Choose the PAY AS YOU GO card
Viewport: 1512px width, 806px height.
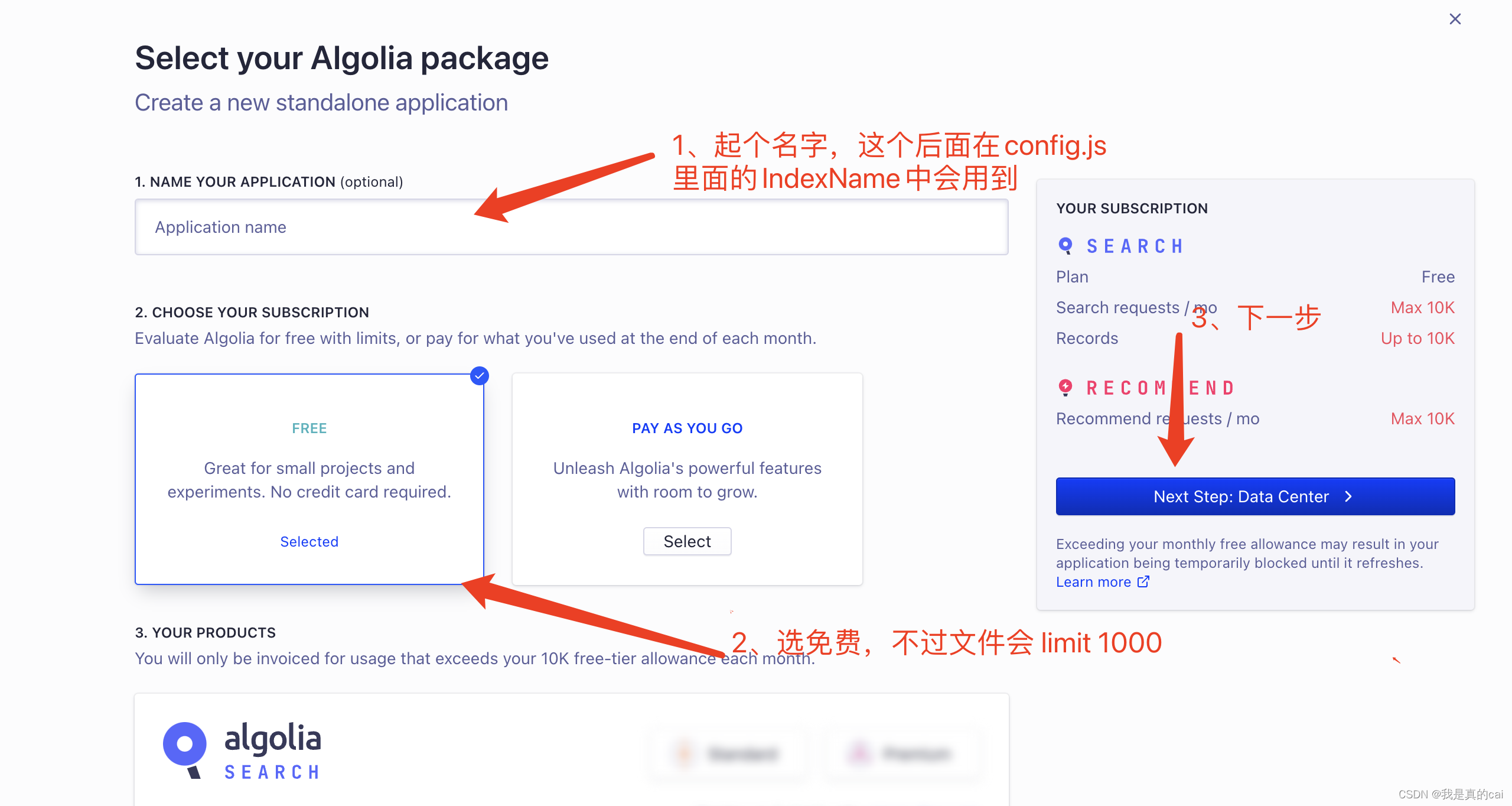tap(687, 479)
